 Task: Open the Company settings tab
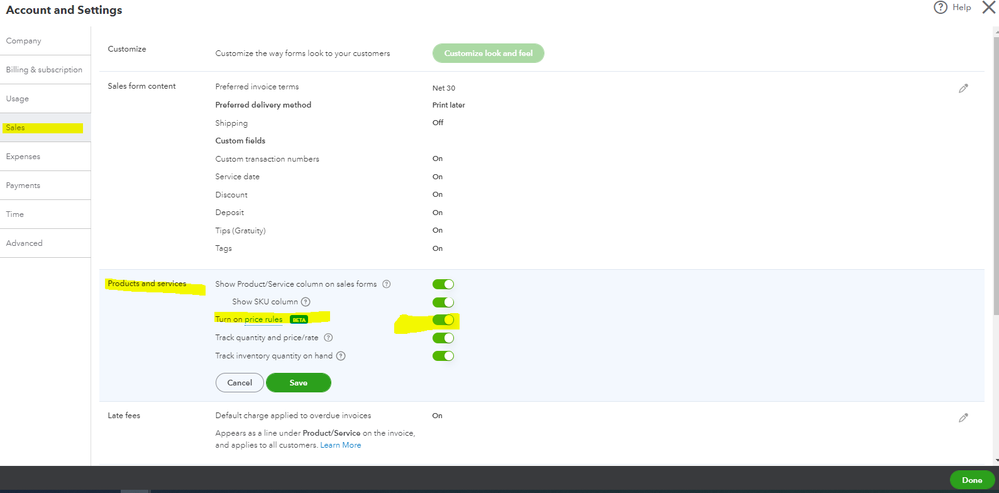(x=45, y=41)
